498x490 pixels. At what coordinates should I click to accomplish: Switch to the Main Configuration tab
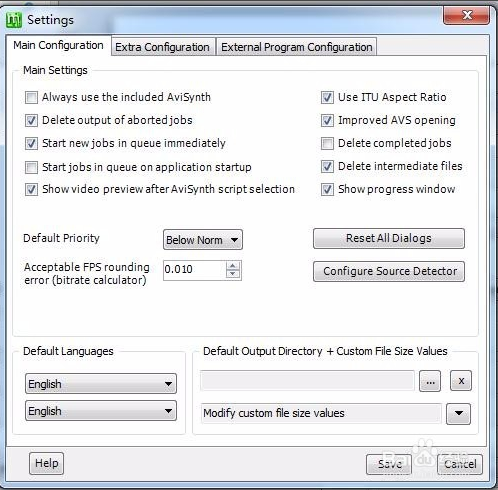tap(58, 45)
